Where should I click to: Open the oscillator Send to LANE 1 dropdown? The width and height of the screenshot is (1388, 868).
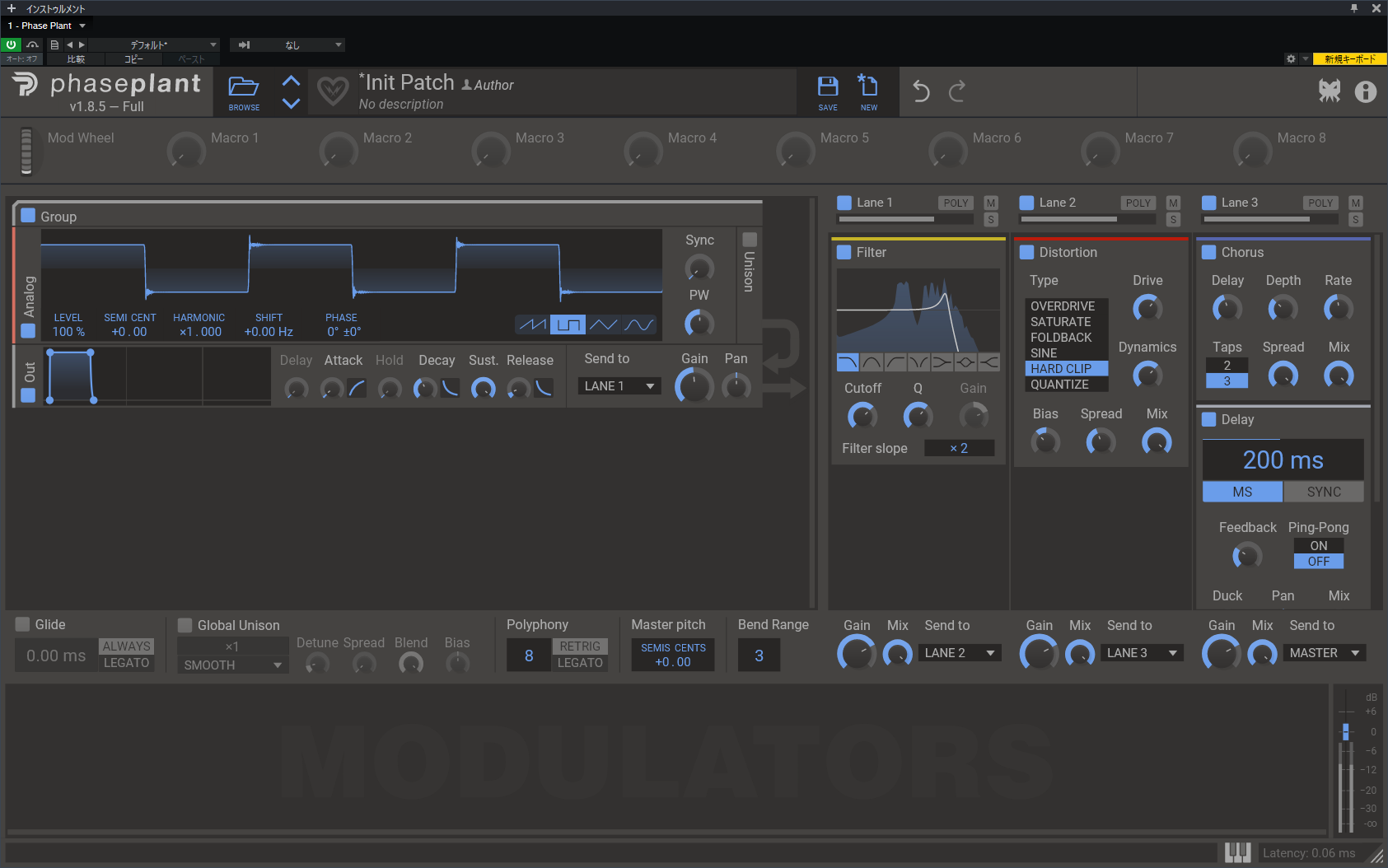619,385
